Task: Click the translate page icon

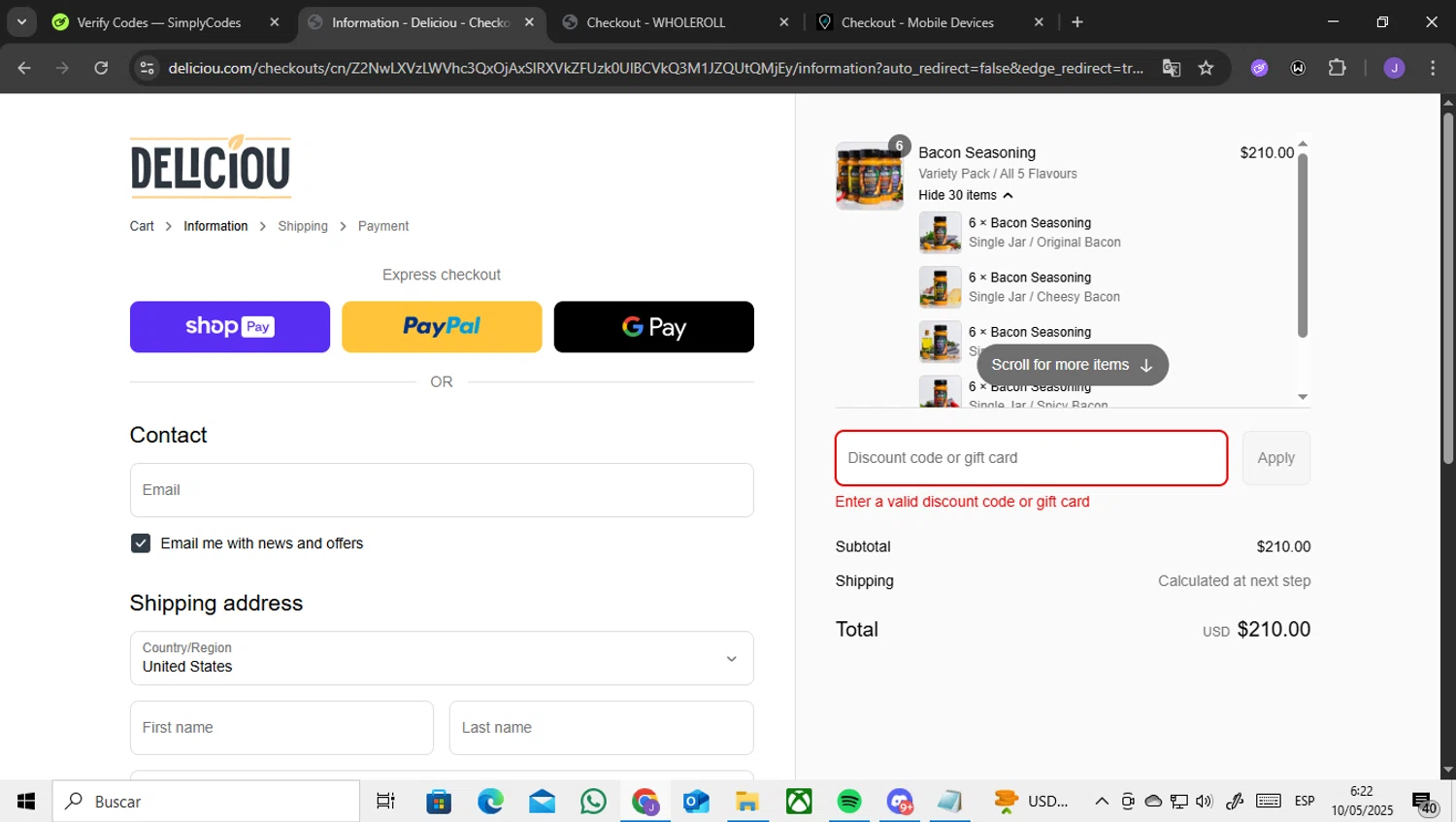Action: click(x=1172, y=68)
